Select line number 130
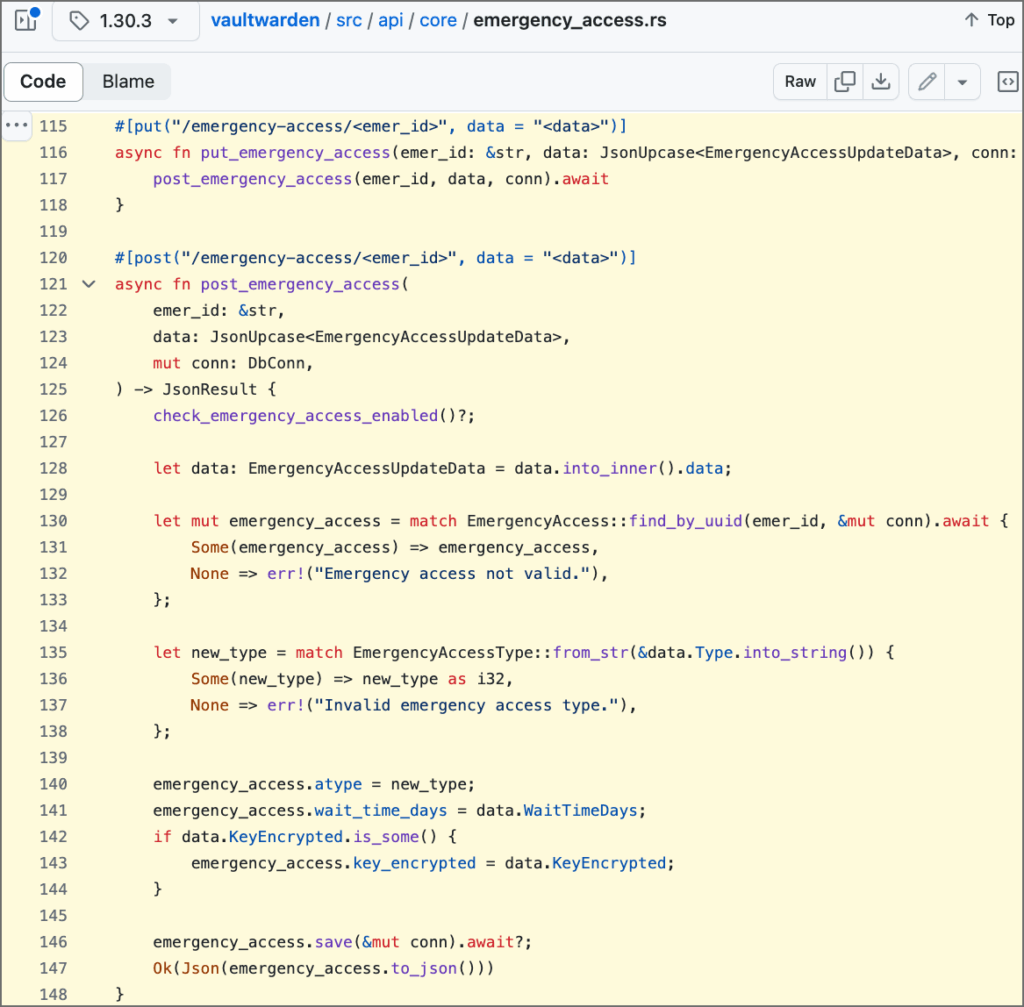This screenshot has width=1024, height=1007. click(x=53, y=521)
